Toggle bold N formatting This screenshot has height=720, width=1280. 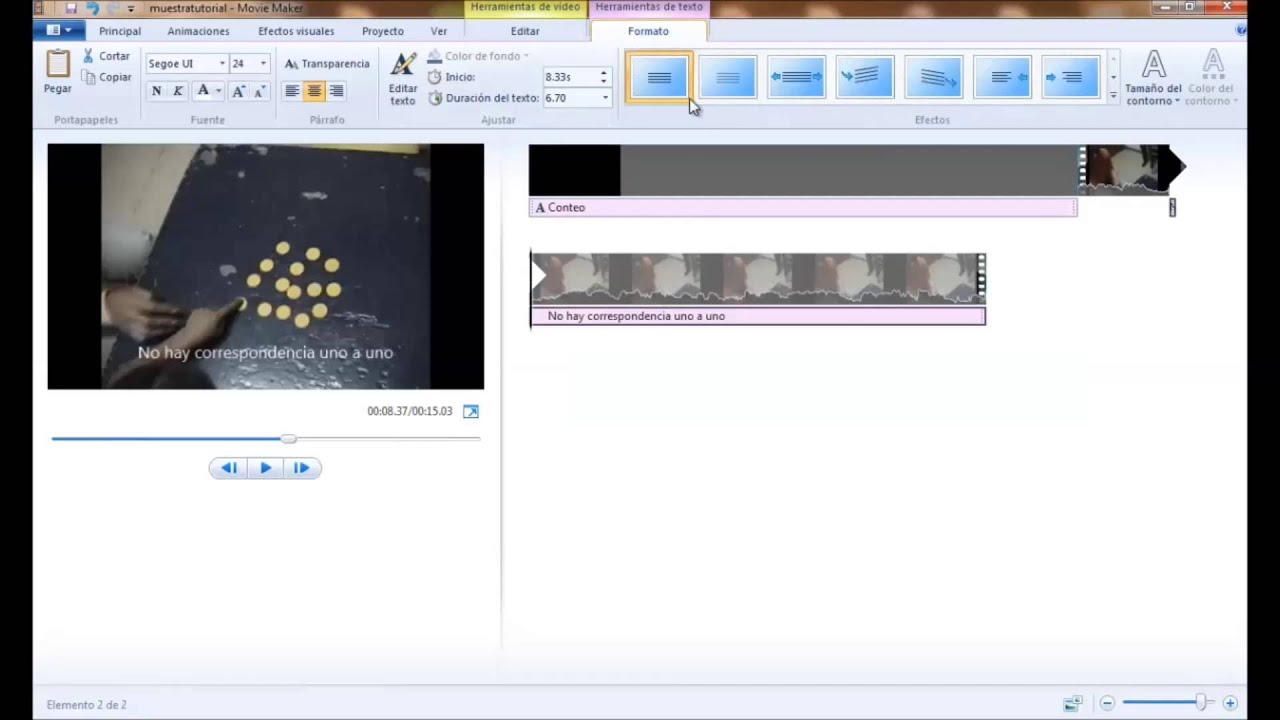tap(156, 91)
